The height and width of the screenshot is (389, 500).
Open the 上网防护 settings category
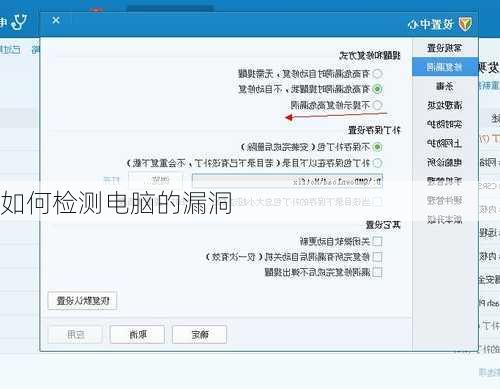[445, 143]
